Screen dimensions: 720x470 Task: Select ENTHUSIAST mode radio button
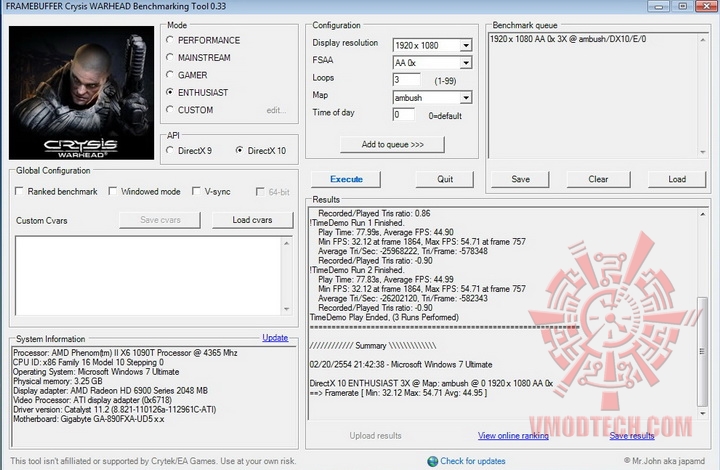pos(170,92)
